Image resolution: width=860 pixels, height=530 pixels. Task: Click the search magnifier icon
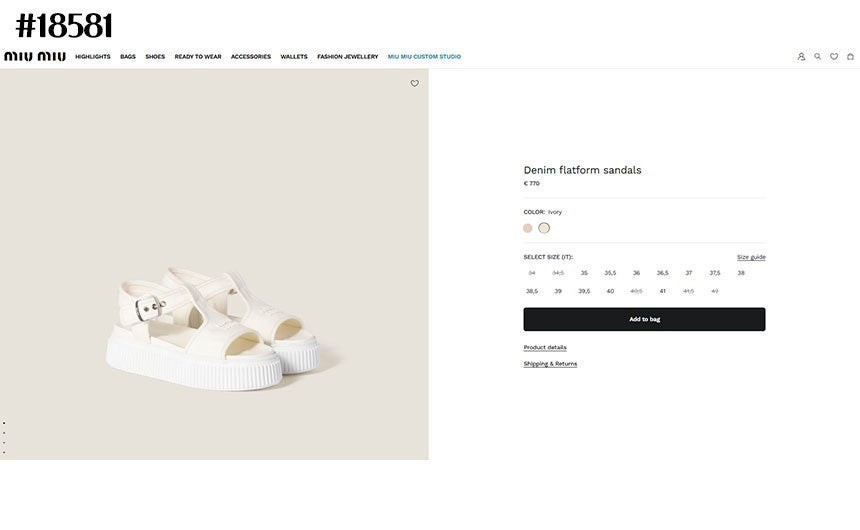[x=818, y=57]
